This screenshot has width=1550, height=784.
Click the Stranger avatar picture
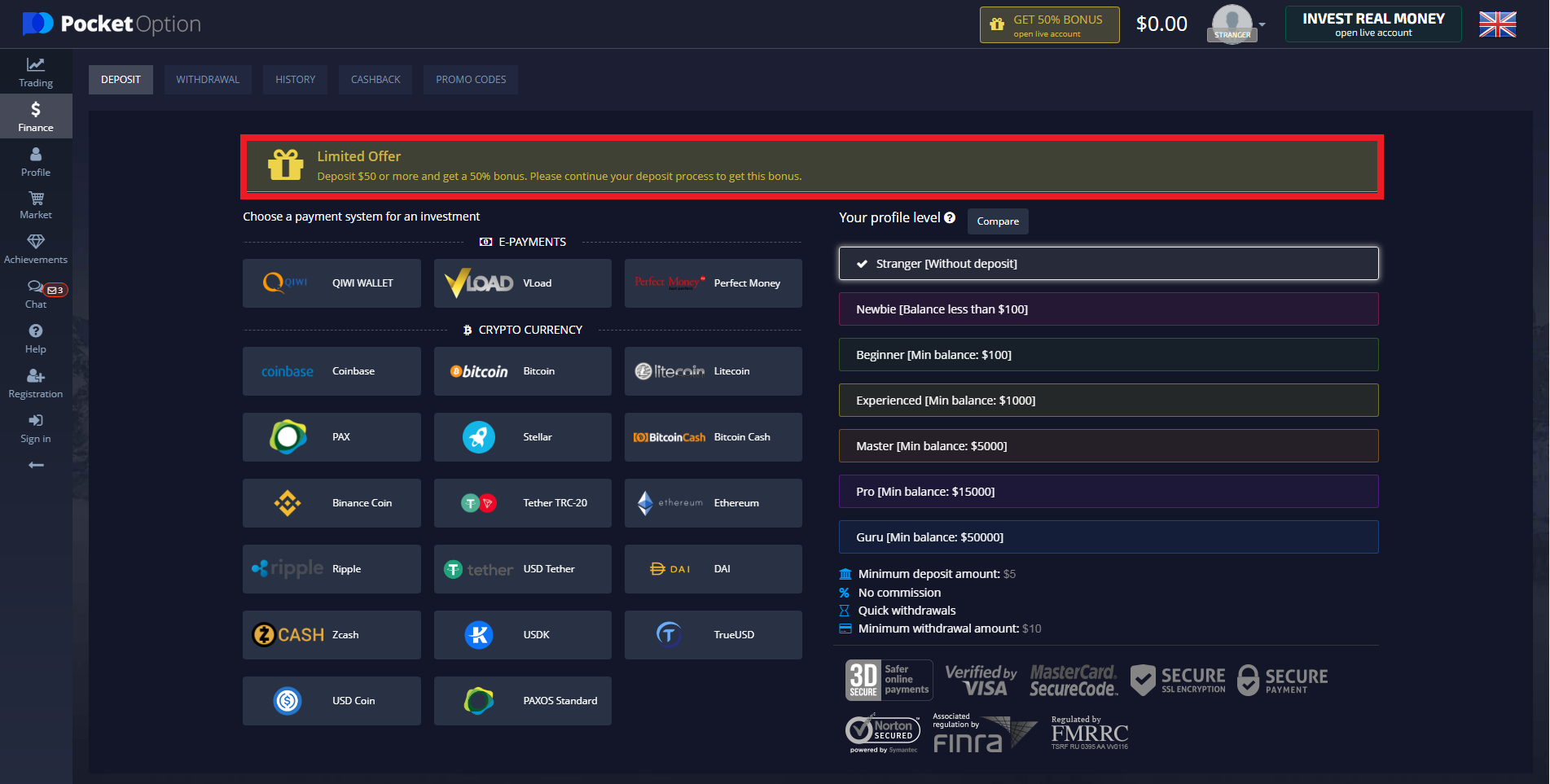[x=1232, y=24]
